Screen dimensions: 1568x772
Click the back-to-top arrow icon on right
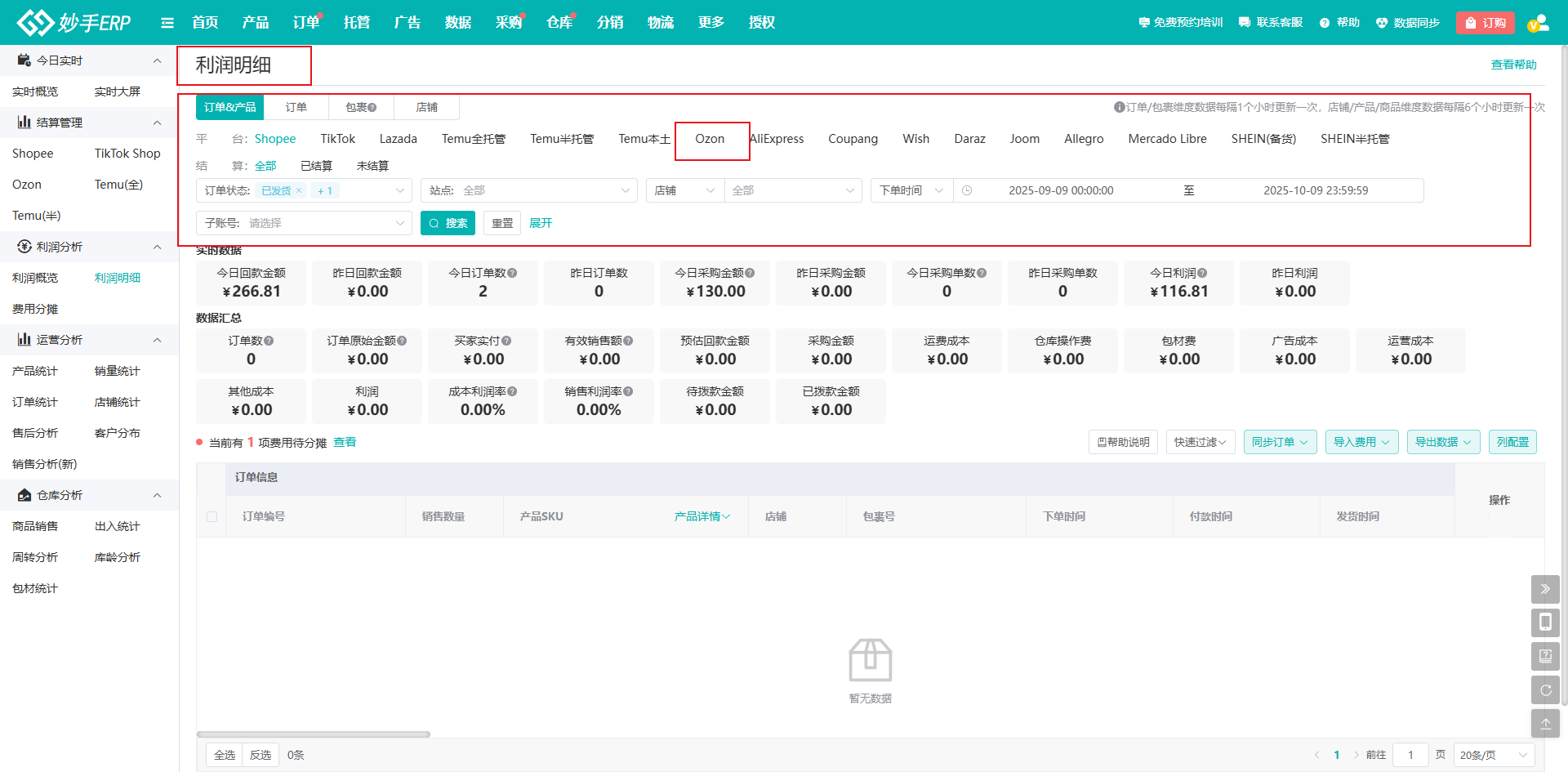pyautogui.click(x=1545, y=724)
